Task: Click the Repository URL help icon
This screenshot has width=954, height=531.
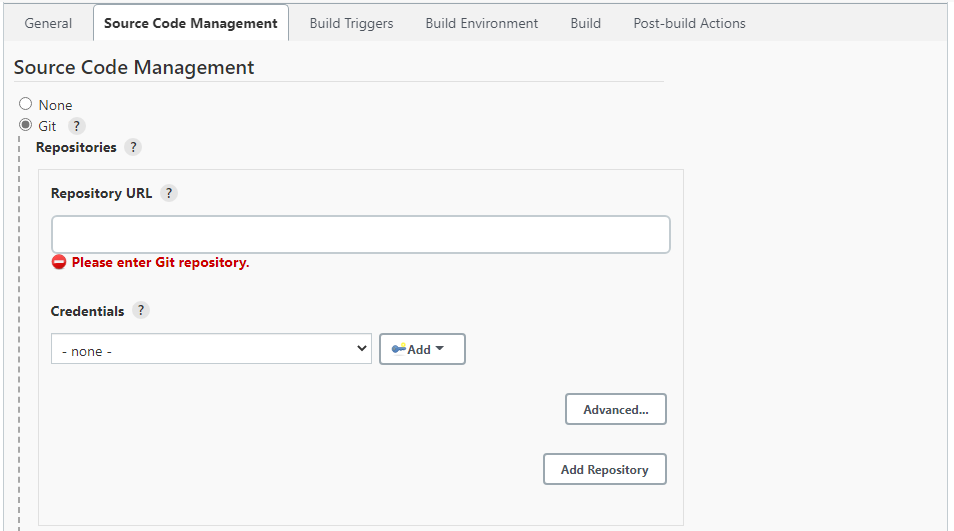Action: click(x=169, y=193)
